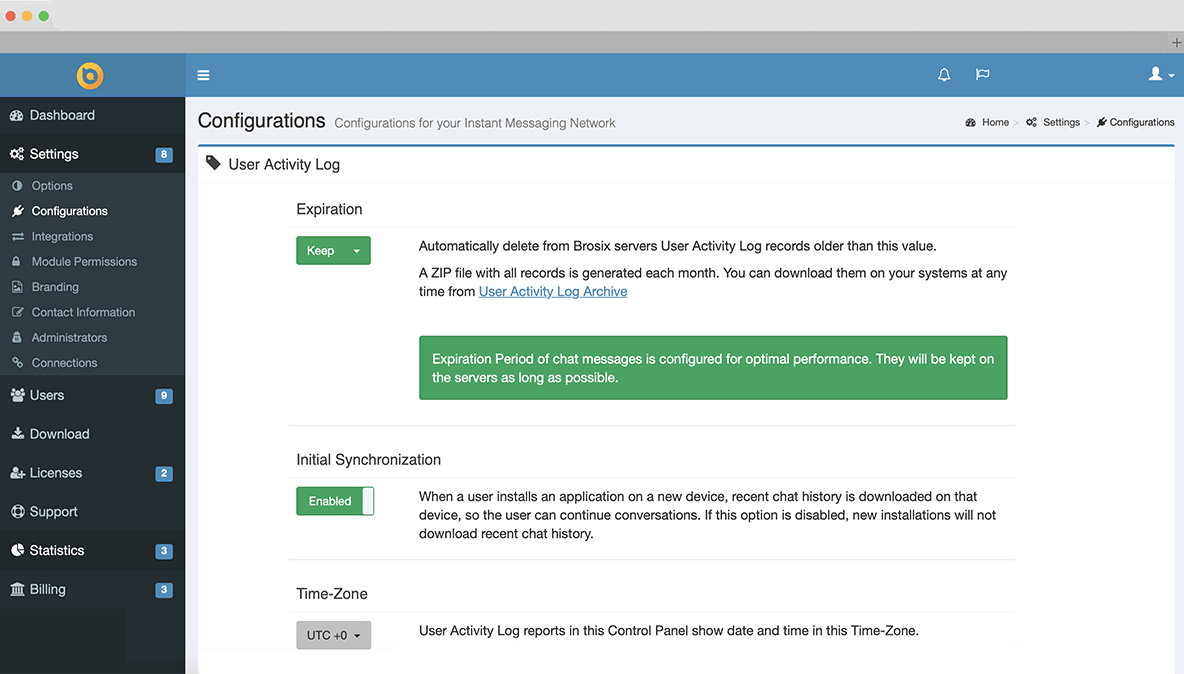The width and height of the screenshot is (1184, 674).
Task: Open the UTC +0 time-zone dropdown
Action: [x=333, y=636]
